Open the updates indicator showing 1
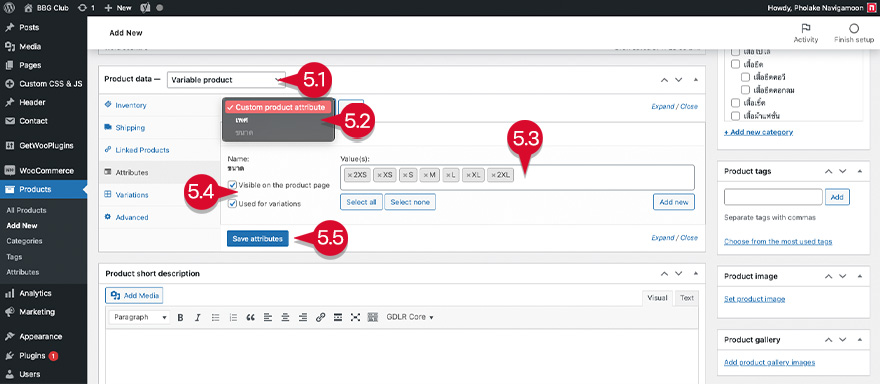880x384 pixels. [x=87, y=8]
